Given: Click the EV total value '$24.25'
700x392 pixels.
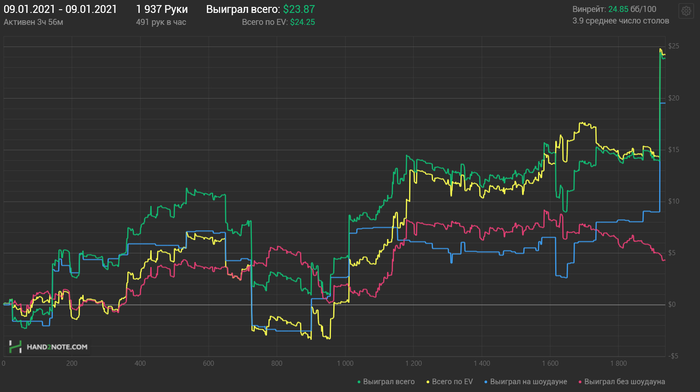Looking at the screenshot, I should click(x=302, y=22).
